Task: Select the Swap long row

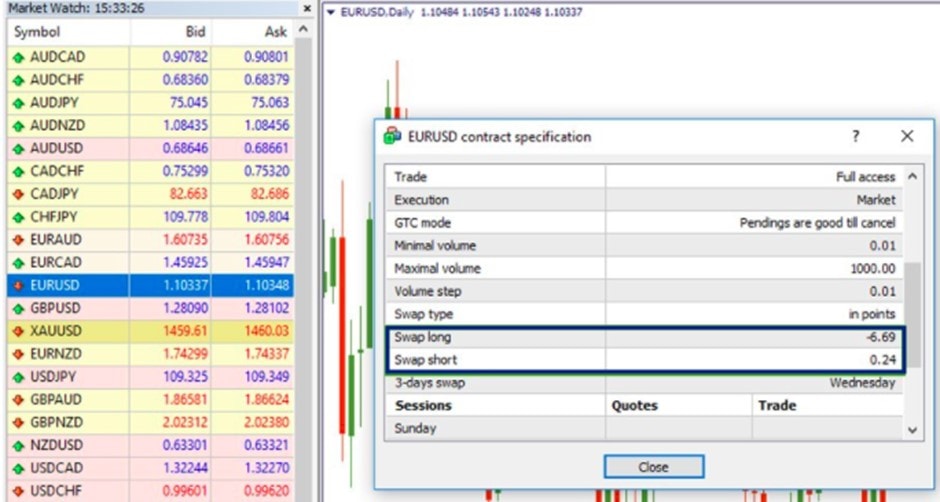Action: coord(644,337)
